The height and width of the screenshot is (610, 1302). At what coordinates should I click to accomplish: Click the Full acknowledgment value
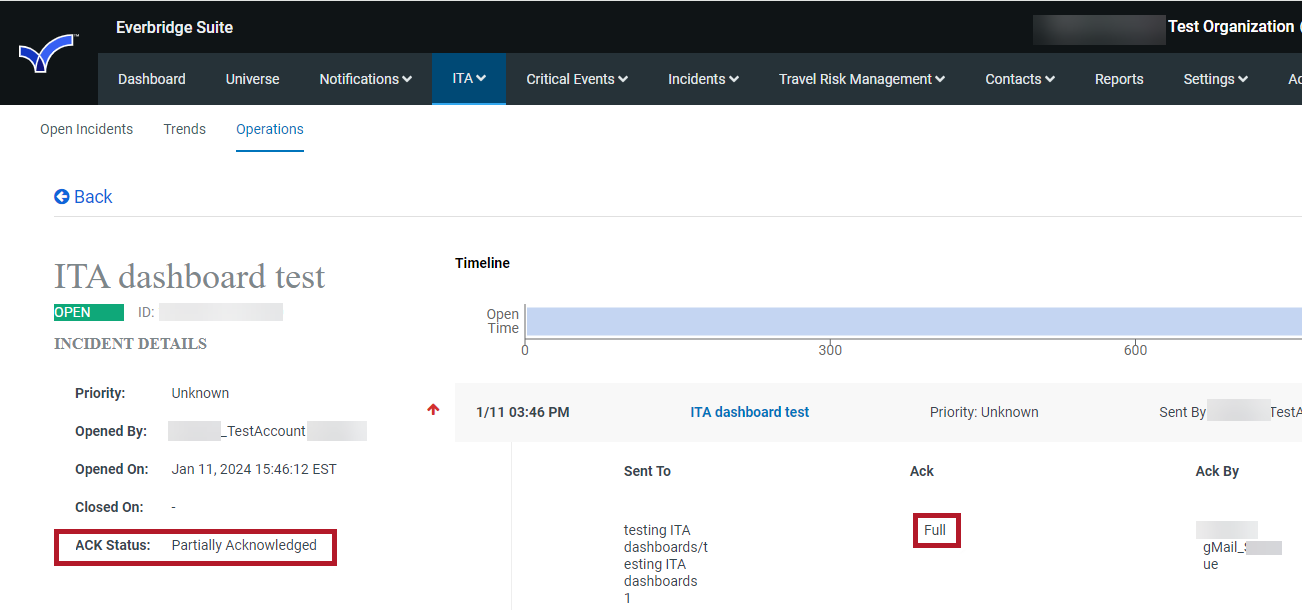coord(935,530)
